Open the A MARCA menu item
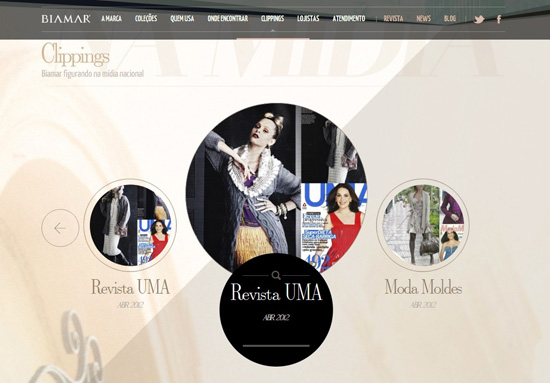The image size is (550, 383). [x=112, y=19]
